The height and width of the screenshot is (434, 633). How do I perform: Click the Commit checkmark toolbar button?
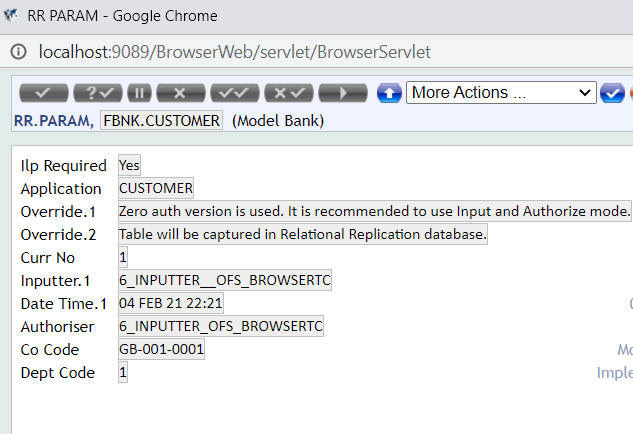tap(43, 93)
